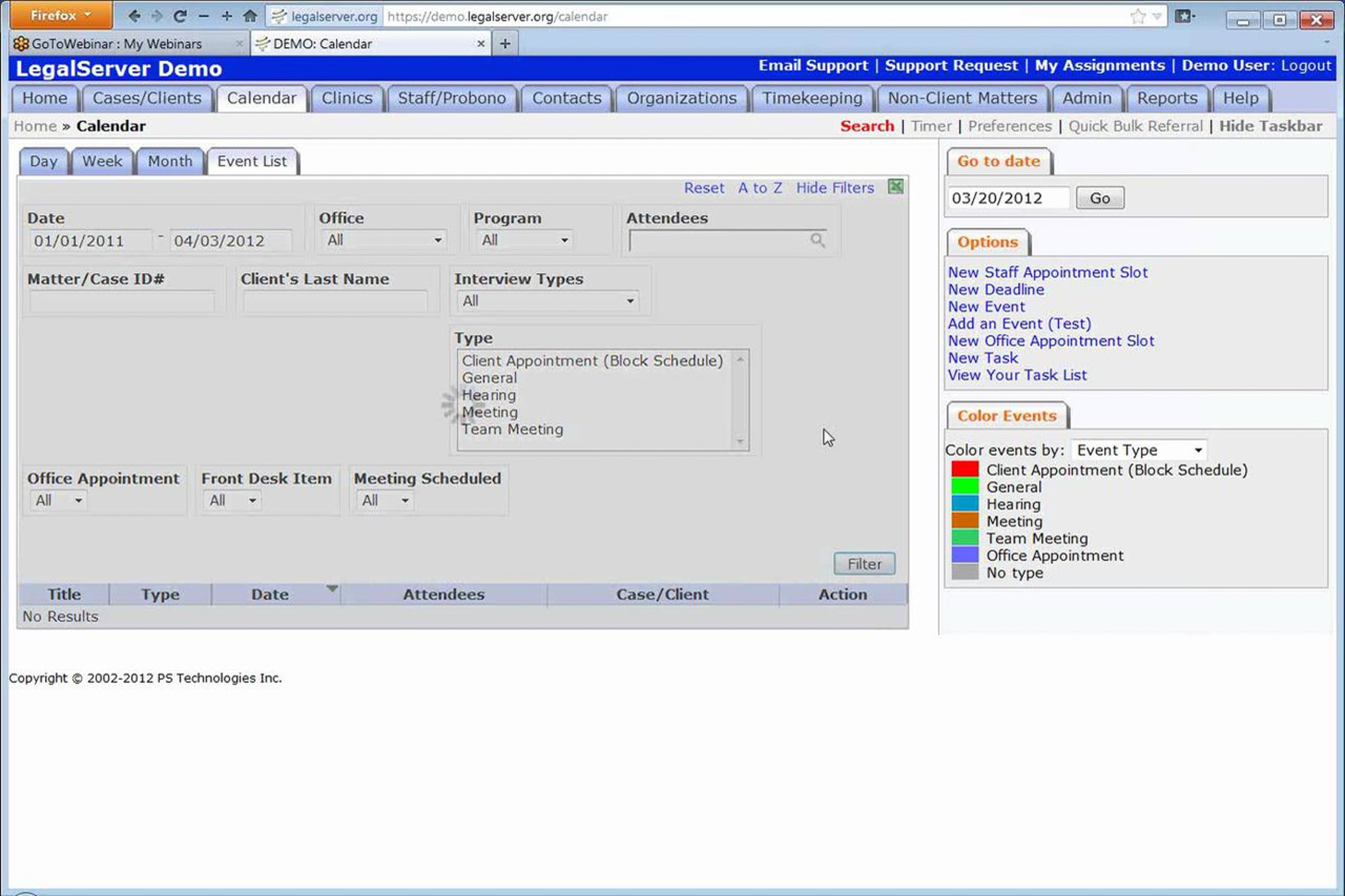
Task: Zoom in with the plus toolbar icon
Action: pyautogui.click(x=227, y=16)
